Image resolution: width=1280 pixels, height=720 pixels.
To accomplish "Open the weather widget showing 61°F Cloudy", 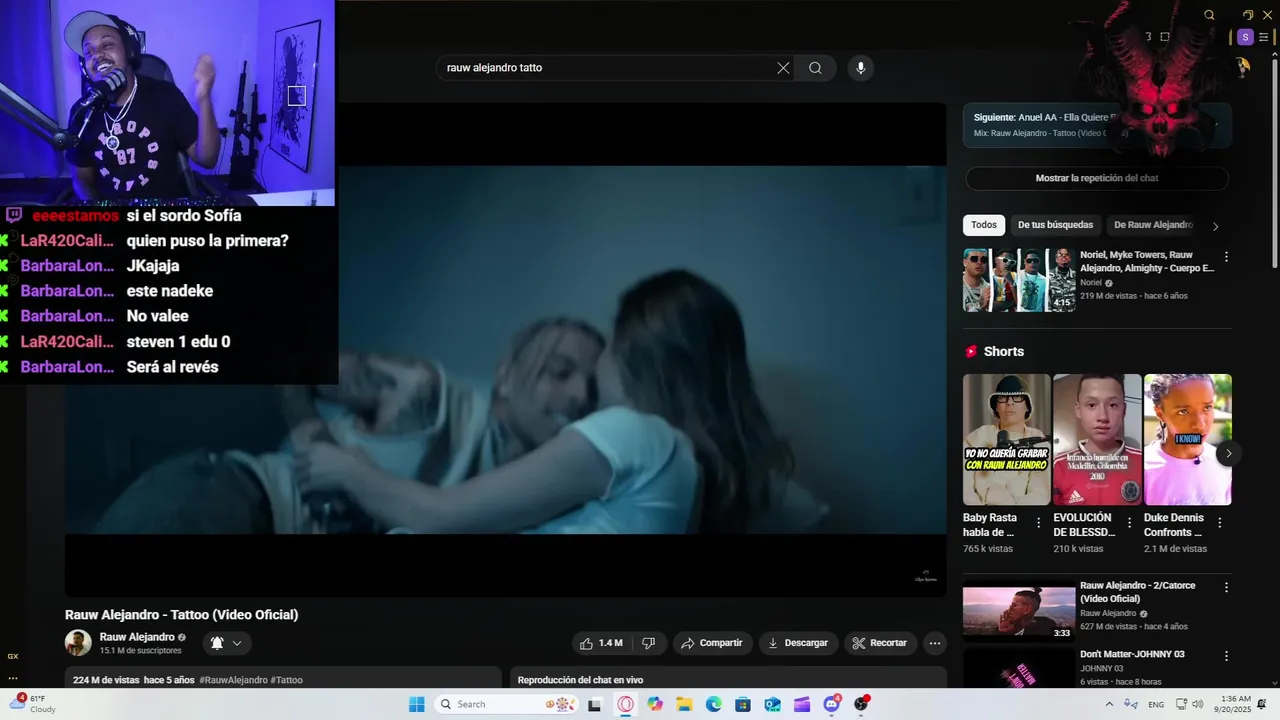I will [33, 704].
